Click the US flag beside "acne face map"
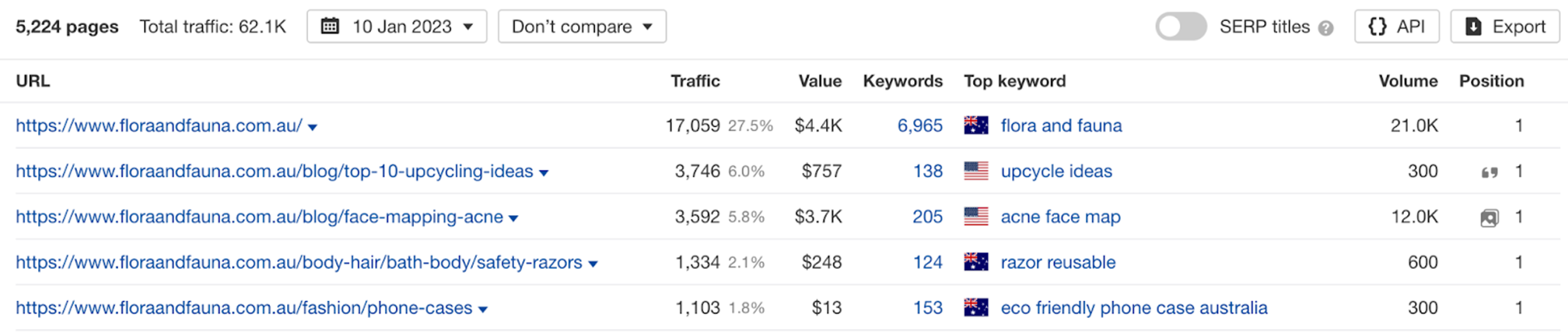This screenshot has height=332, width=1568. point(976,217)
